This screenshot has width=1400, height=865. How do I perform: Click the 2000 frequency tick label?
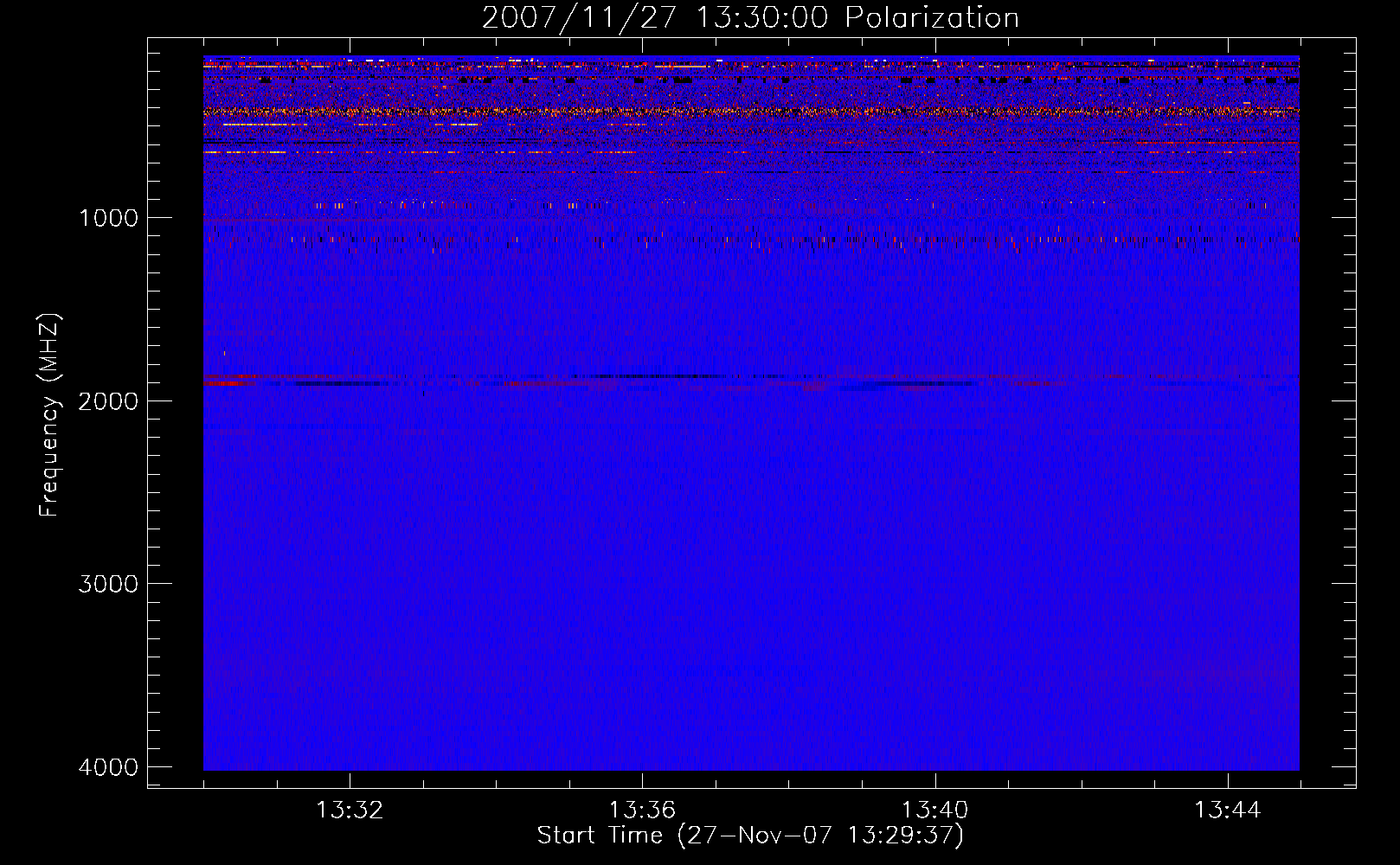pos(109,400)
